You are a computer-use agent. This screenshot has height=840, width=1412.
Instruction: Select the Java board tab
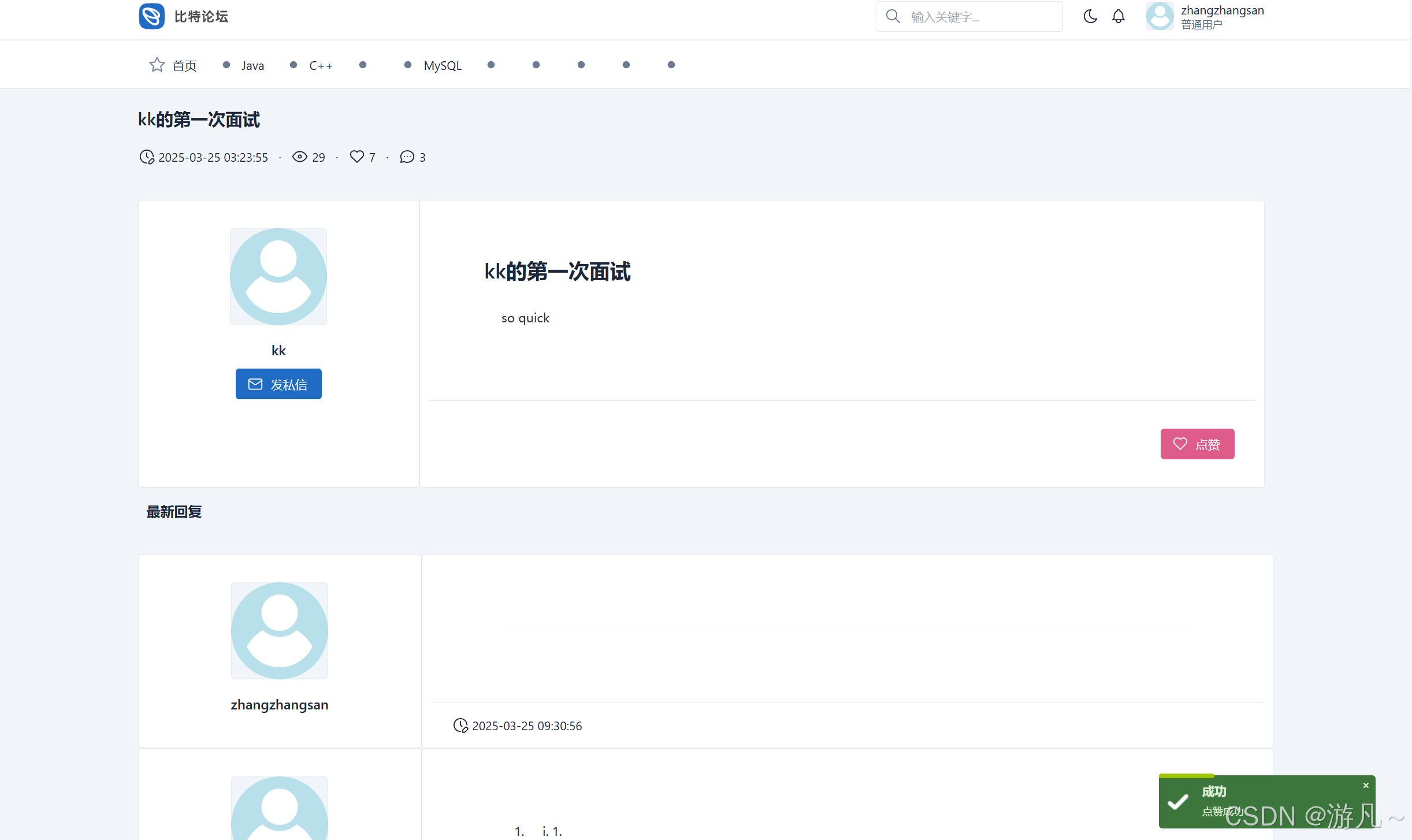coord(252,65)
